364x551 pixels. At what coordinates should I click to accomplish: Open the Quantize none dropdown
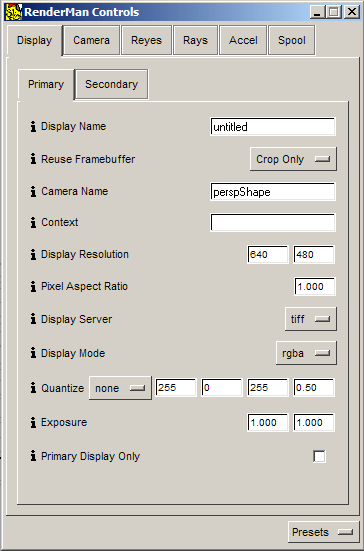pos(121,388)
